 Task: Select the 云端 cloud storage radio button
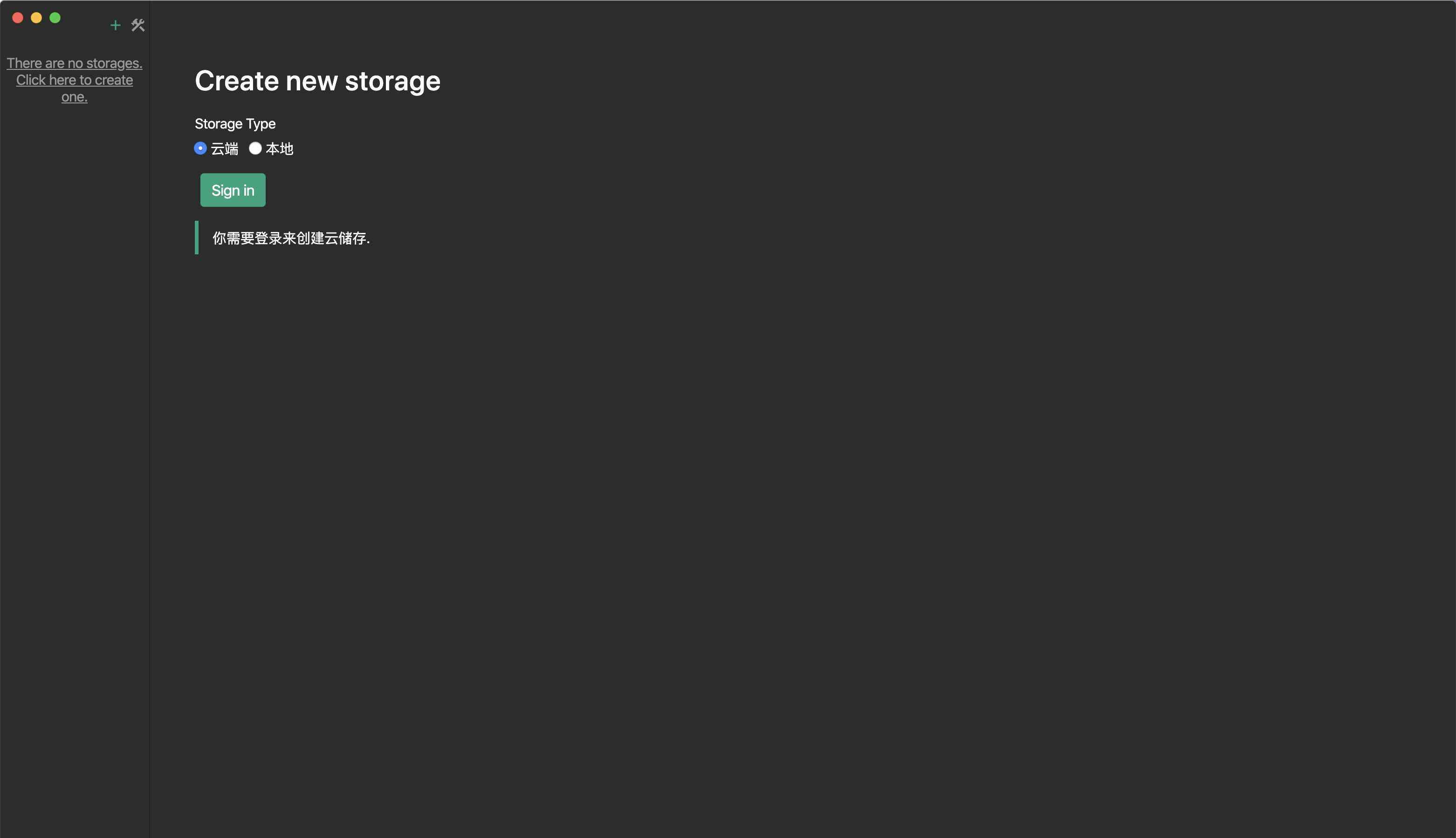200,149
